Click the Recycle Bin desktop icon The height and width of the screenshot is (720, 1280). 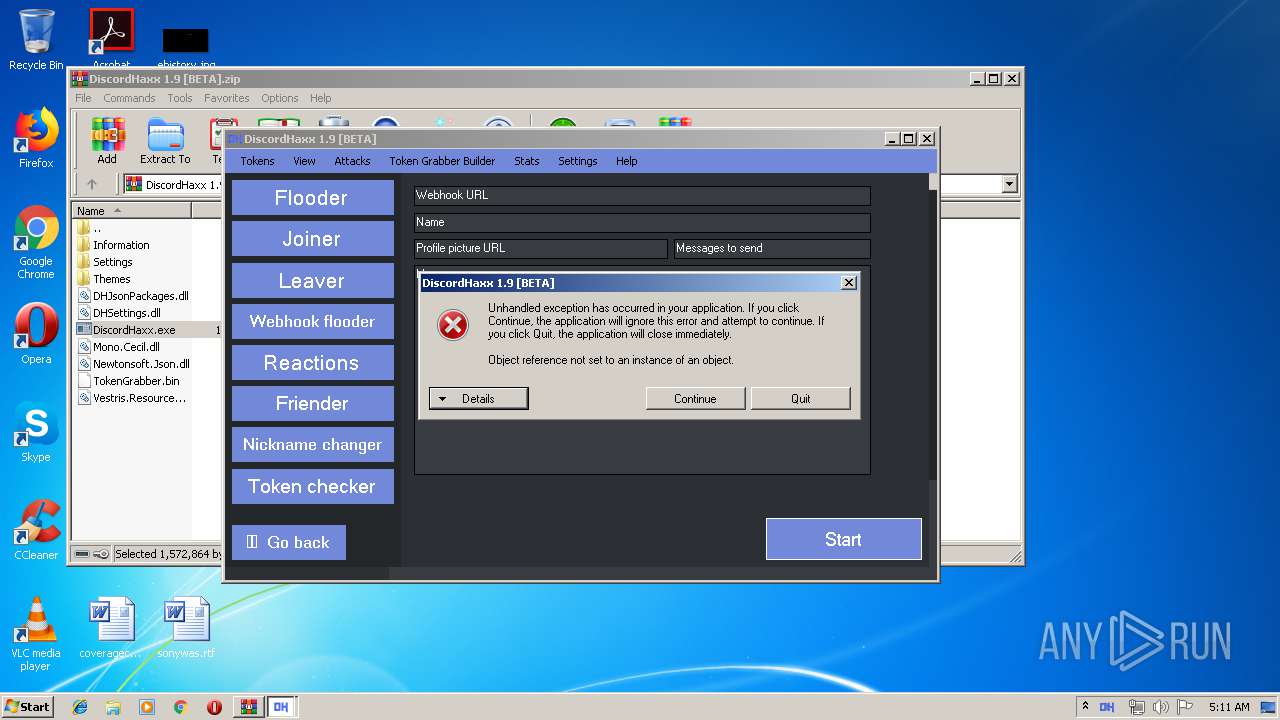36,40
